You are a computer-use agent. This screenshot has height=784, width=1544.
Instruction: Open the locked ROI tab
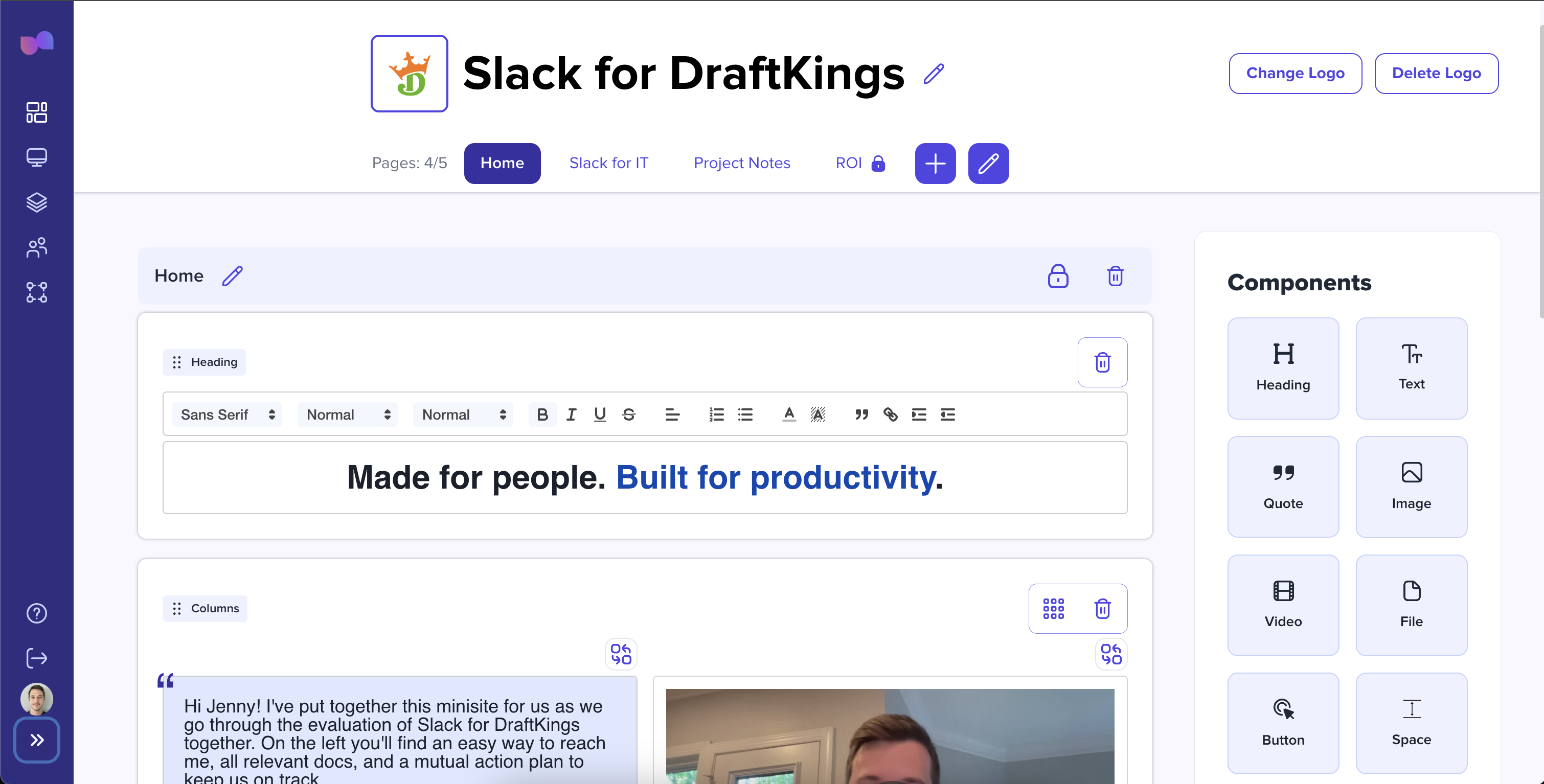point(860,163)
